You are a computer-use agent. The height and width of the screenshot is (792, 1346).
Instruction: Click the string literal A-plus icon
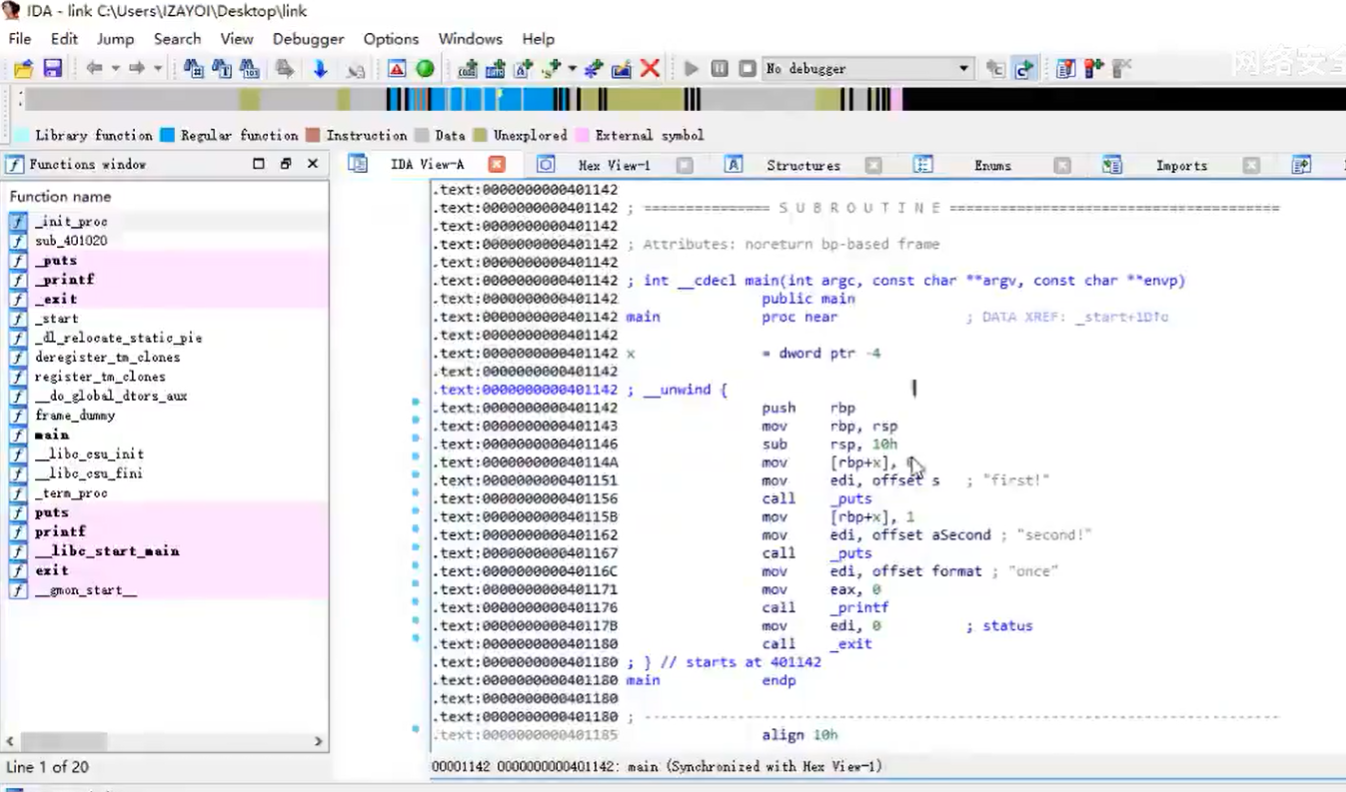tap(523, 69)
